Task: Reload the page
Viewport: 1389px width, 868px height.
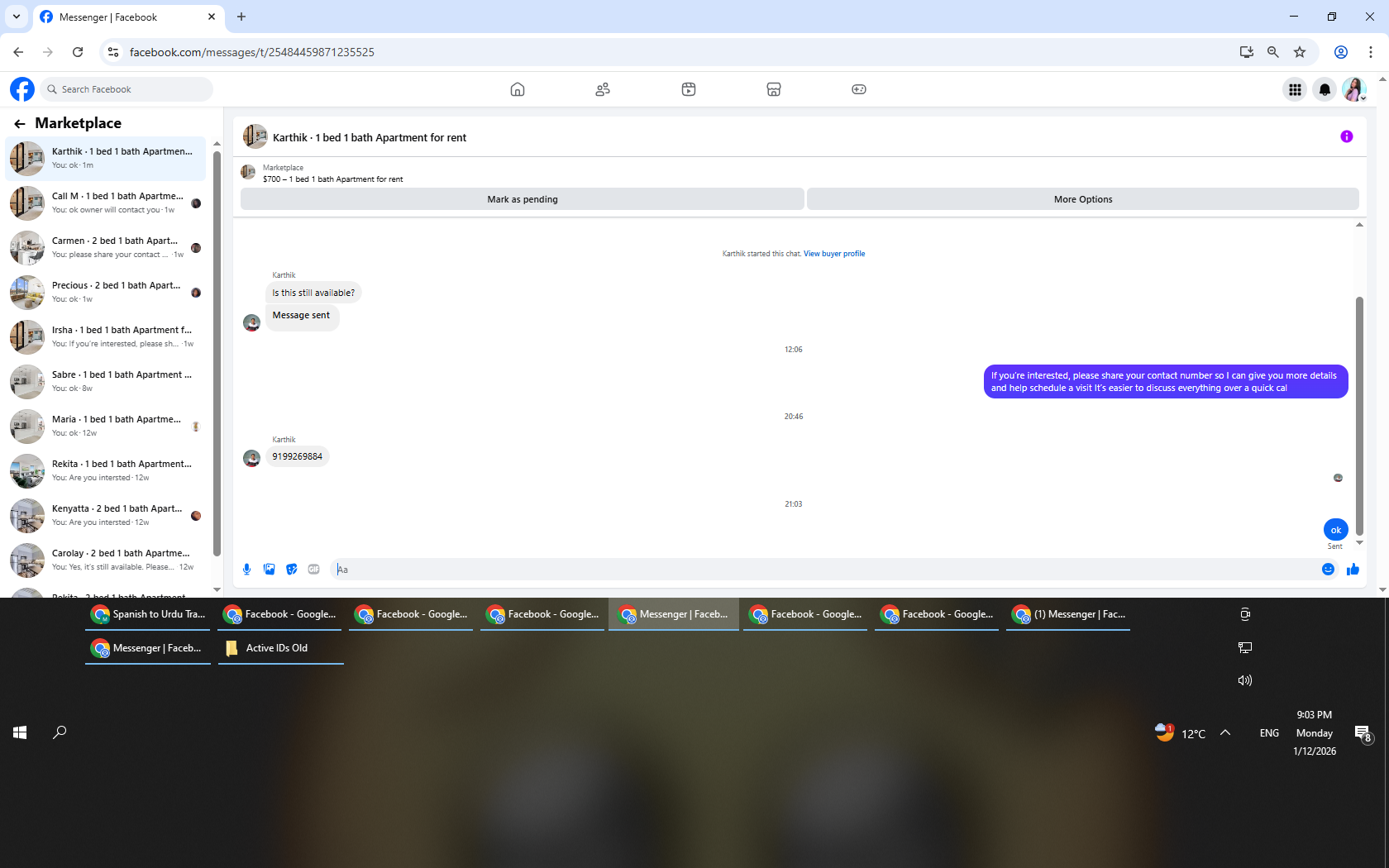Action: [x=78, y=52]
